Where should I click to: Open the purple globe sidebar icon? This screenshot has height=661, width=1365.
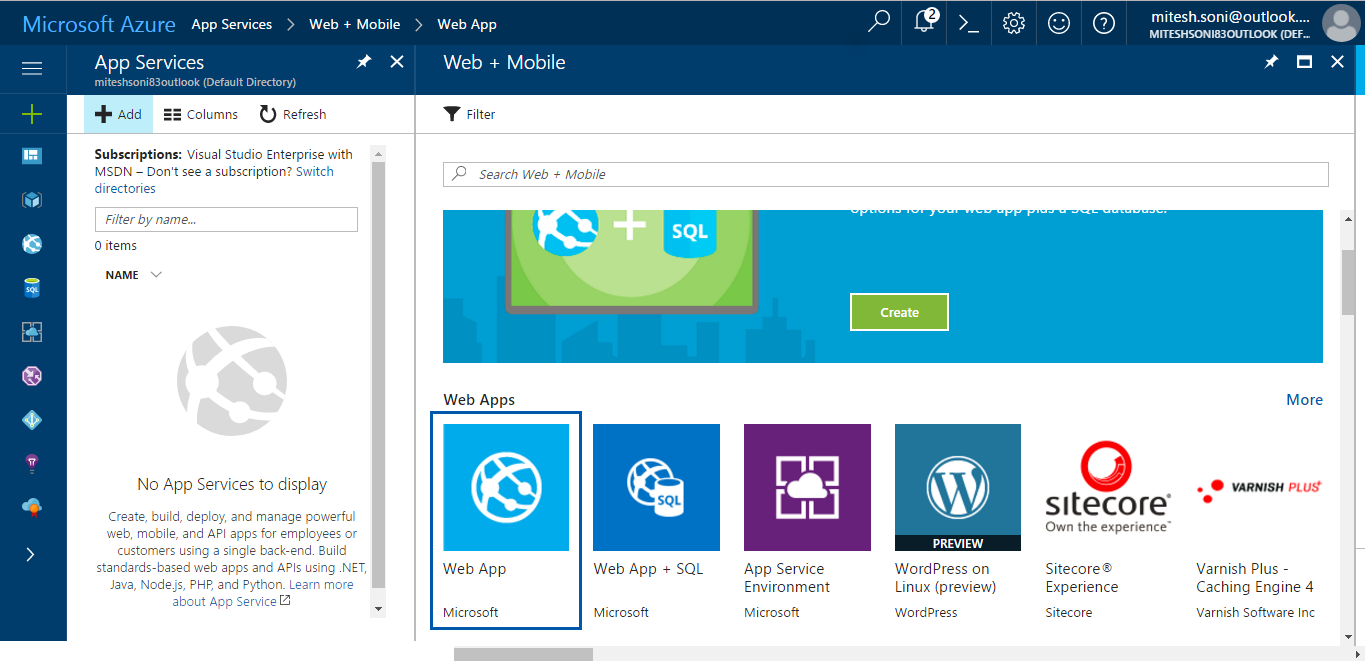pos(32,376)
